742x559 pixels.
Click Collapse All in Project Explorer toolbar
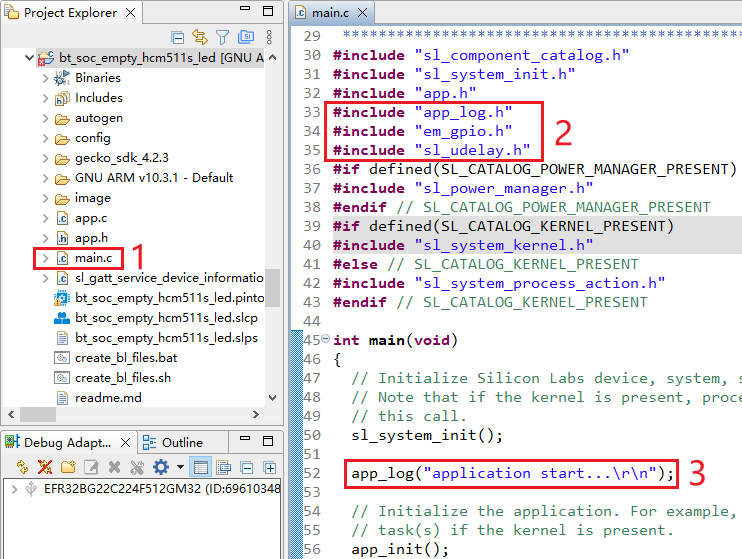tap(177, 38)
